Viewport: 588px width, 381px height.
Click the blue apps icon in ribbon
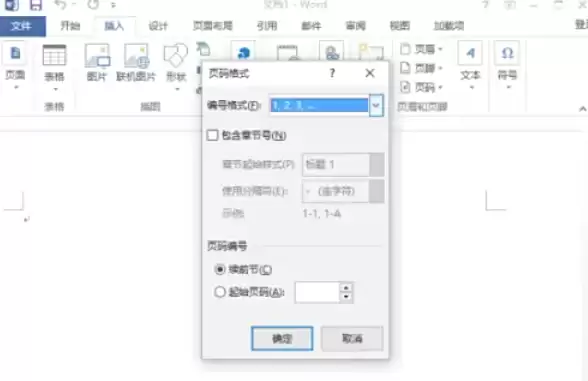(243, 52)
